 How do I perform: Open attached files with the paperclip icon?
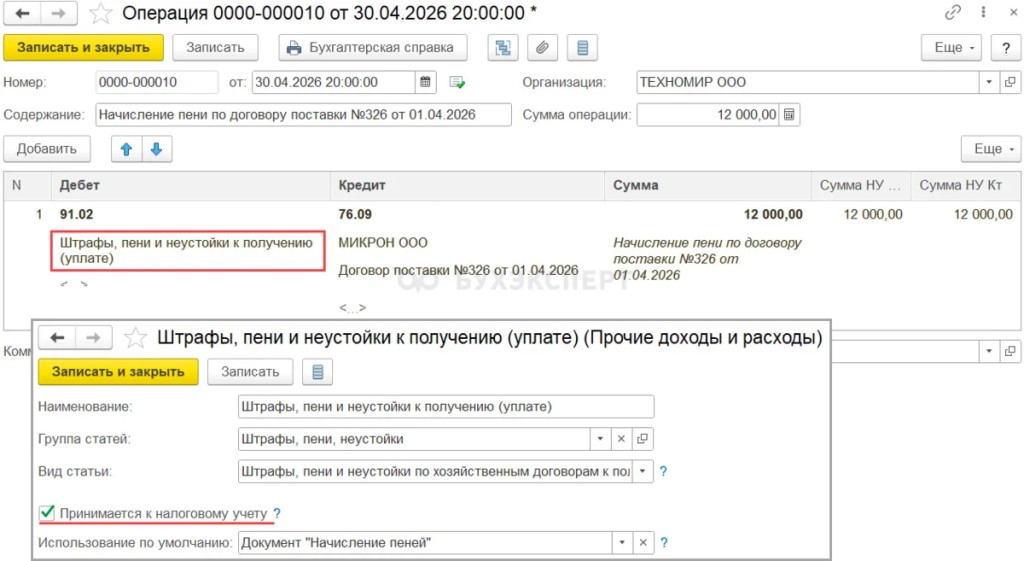[x=543, y=48]
